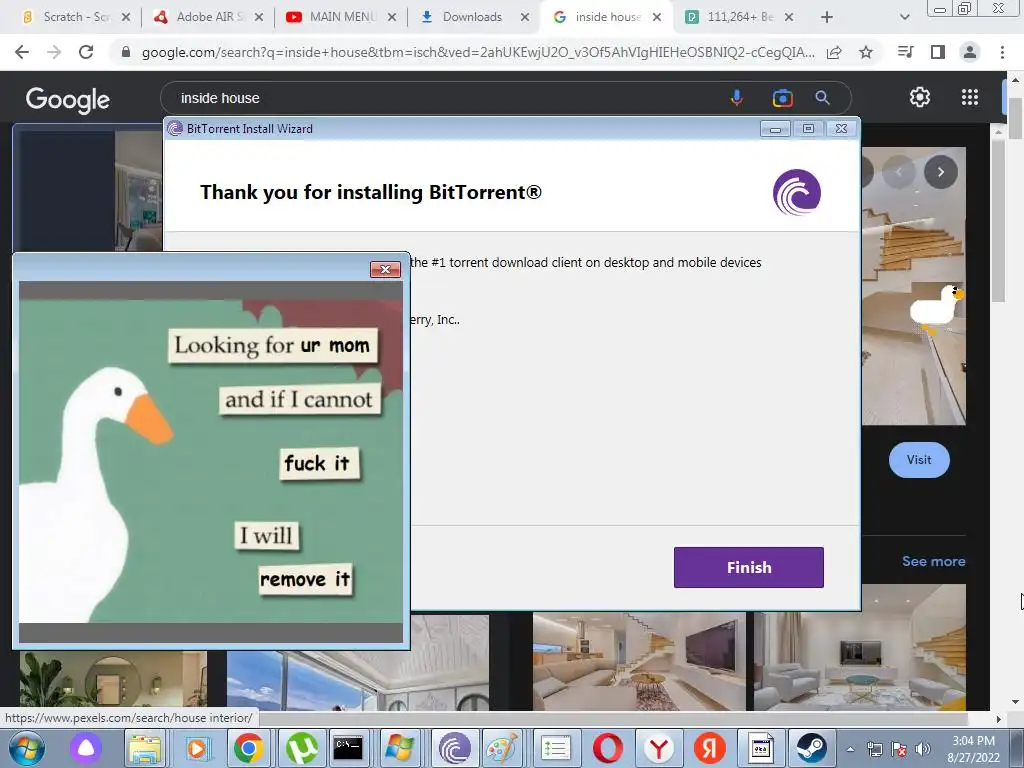Open the media control icon in Chrome toolbar
1024x768 pixels.
click(905, 52)
